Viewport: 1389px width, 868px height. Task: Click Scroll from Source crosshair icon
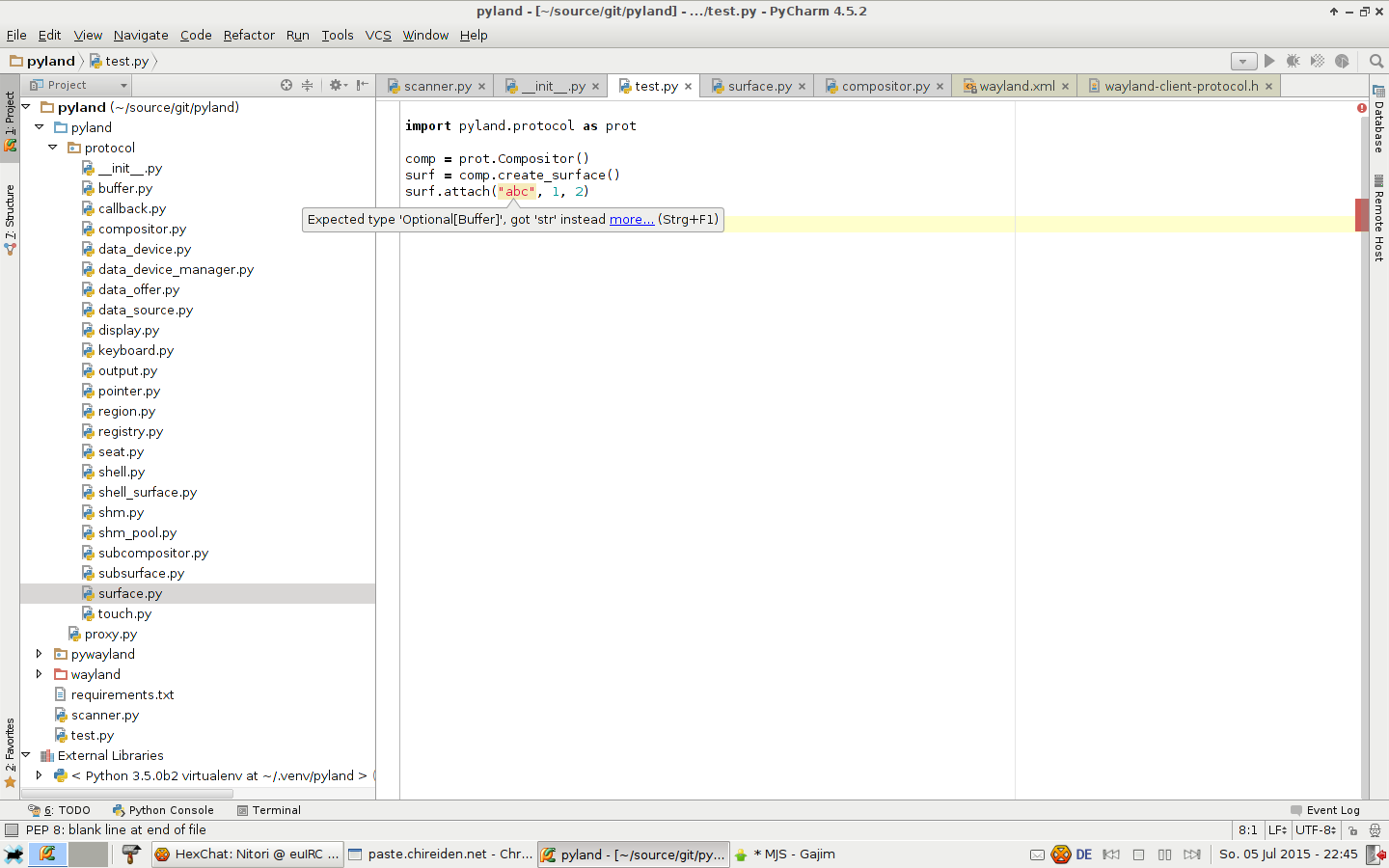pyautogui.click(x=286, y=85)
